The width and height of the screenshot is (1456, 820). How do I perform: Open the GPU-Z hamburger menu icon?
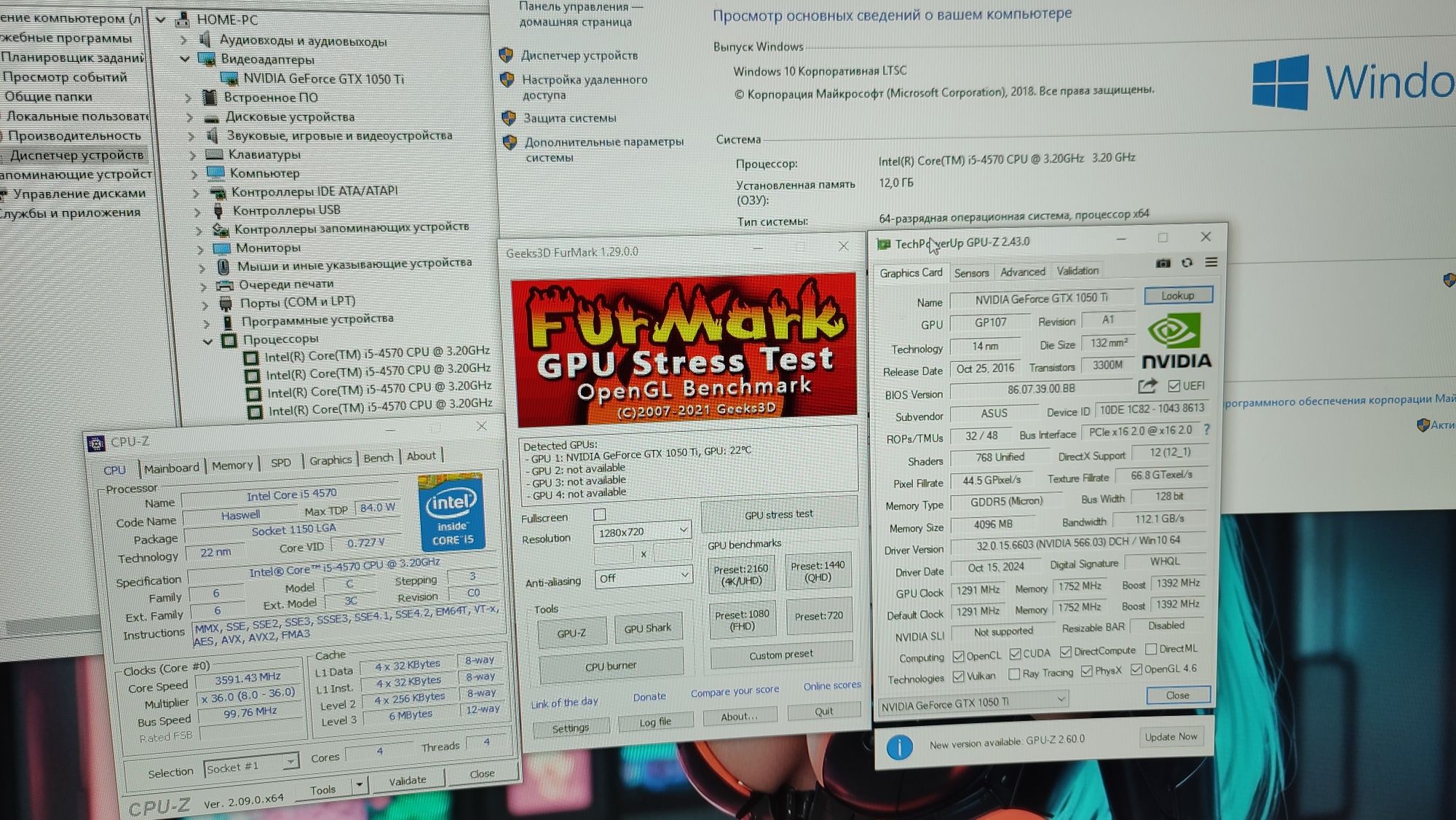pos(1211,262)
